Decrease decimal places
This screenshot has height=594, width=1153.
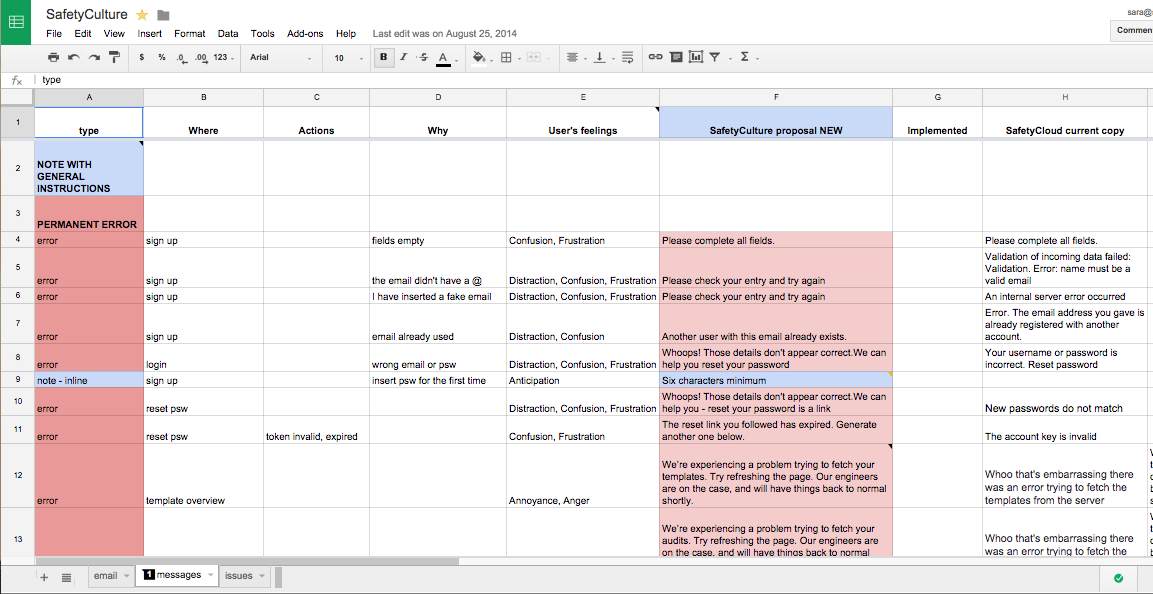[x=182, y=57]
